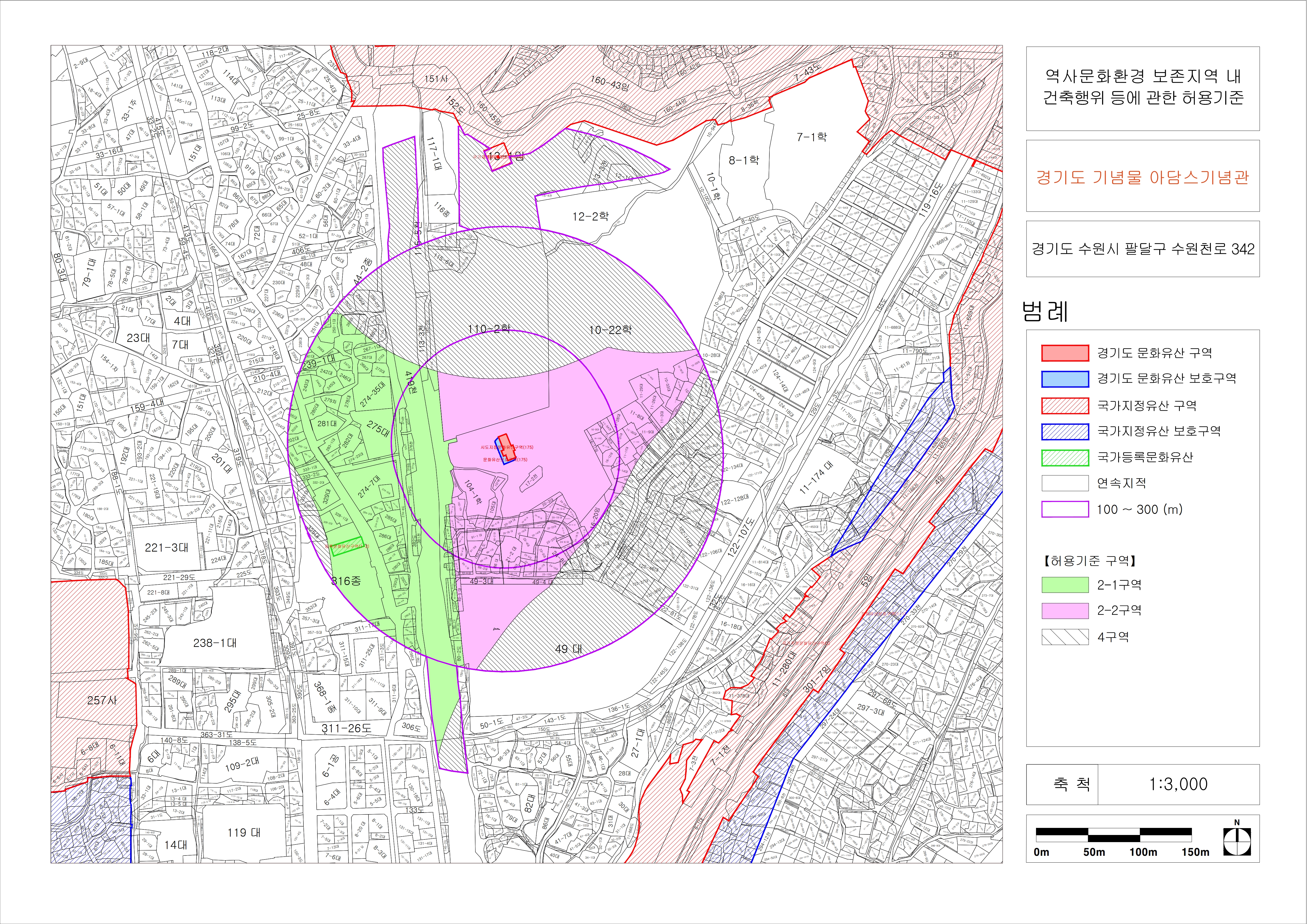Click the north arrow compass icon
The height and width of the screenshot is (924, 1307).
(x=1237, y=842)
